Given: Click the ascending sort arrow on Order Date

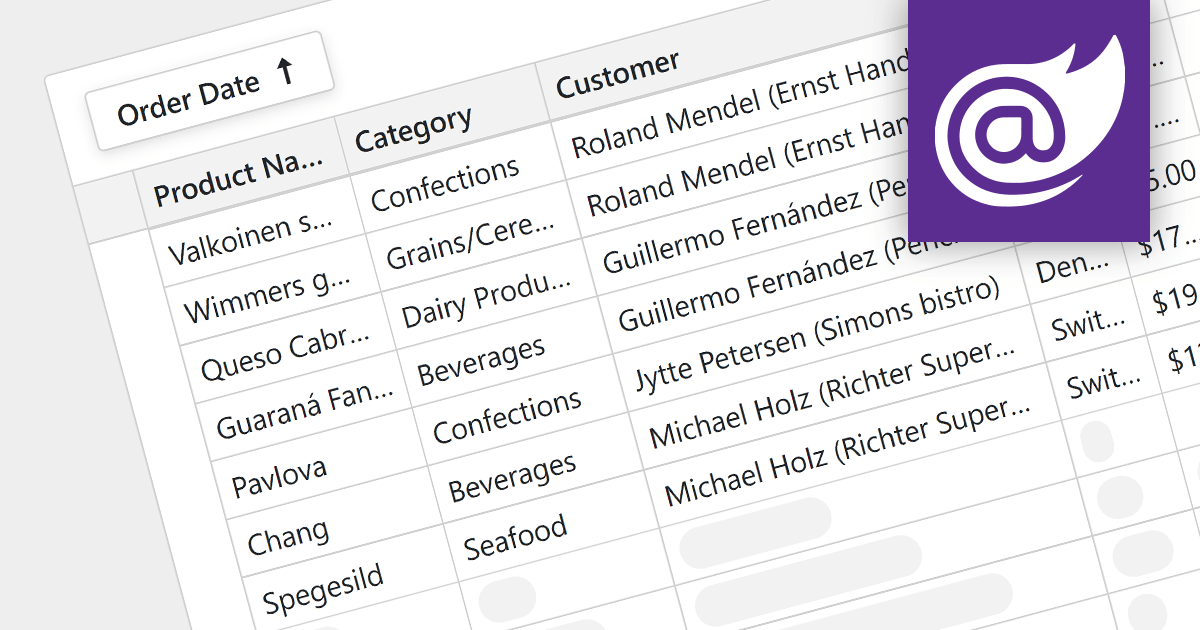Looking at the screenshot, I should (x=286, y=72).
